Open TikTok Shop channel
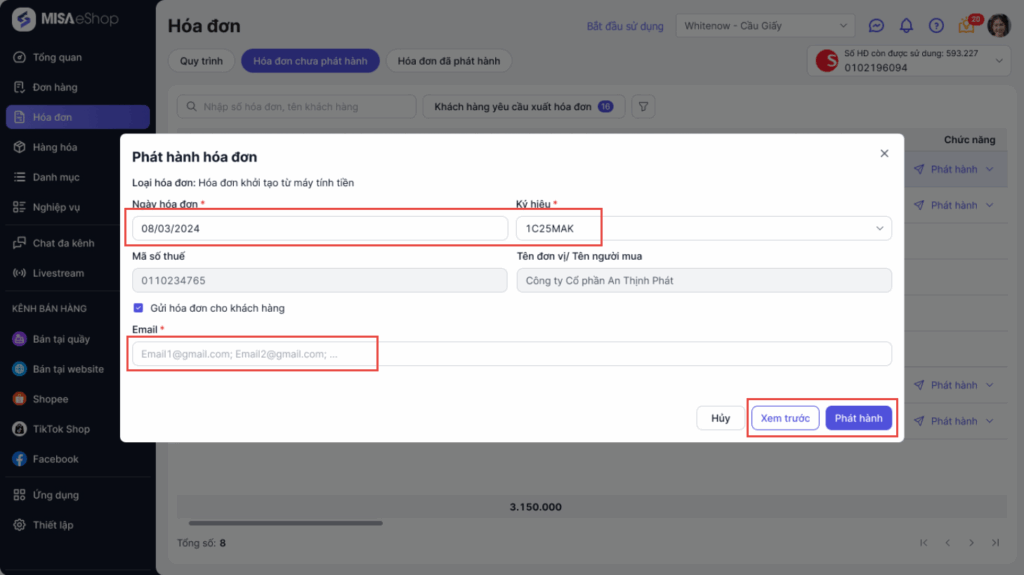The height and width of the screenshot is (575, 1024). tap(60, 429)
